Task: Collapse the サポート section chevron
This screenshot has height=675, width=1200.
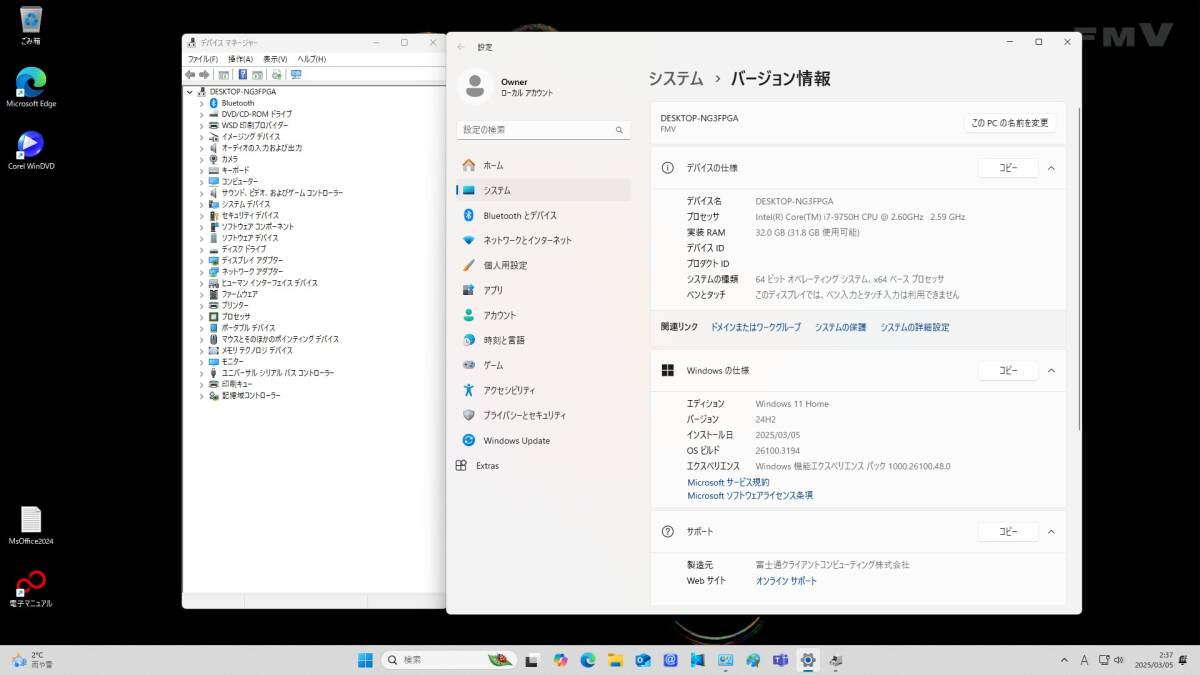Action: pos(1051,532)
